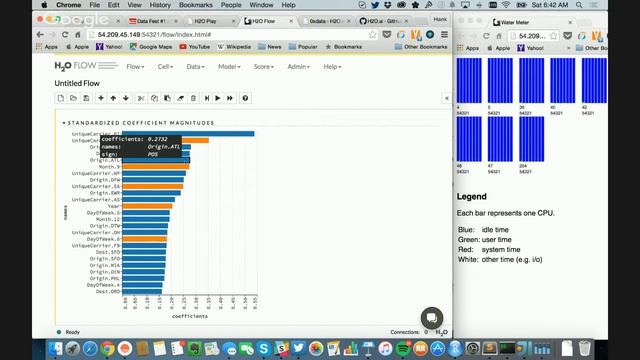Open the Wikipedia bookmark
640x360 pixels.
point(234,47)
